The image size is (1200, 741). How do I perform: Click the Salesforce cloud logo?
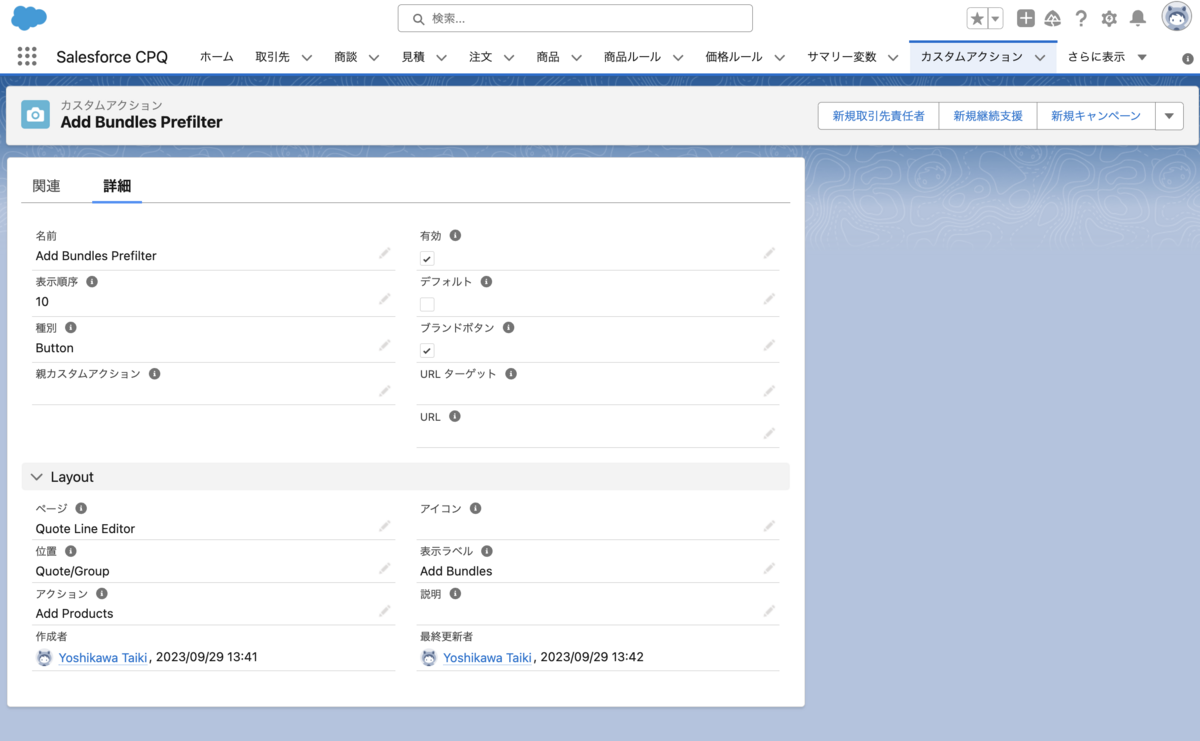pos(28,17)
